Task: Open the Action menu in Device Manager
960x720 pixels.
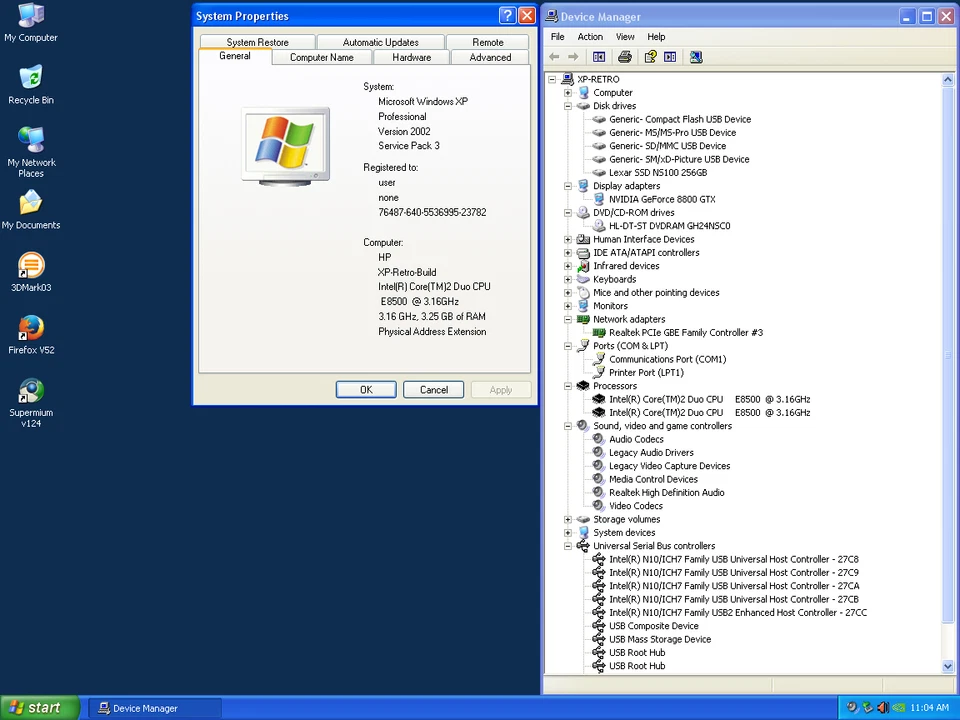Action: (x=590, y=36)
